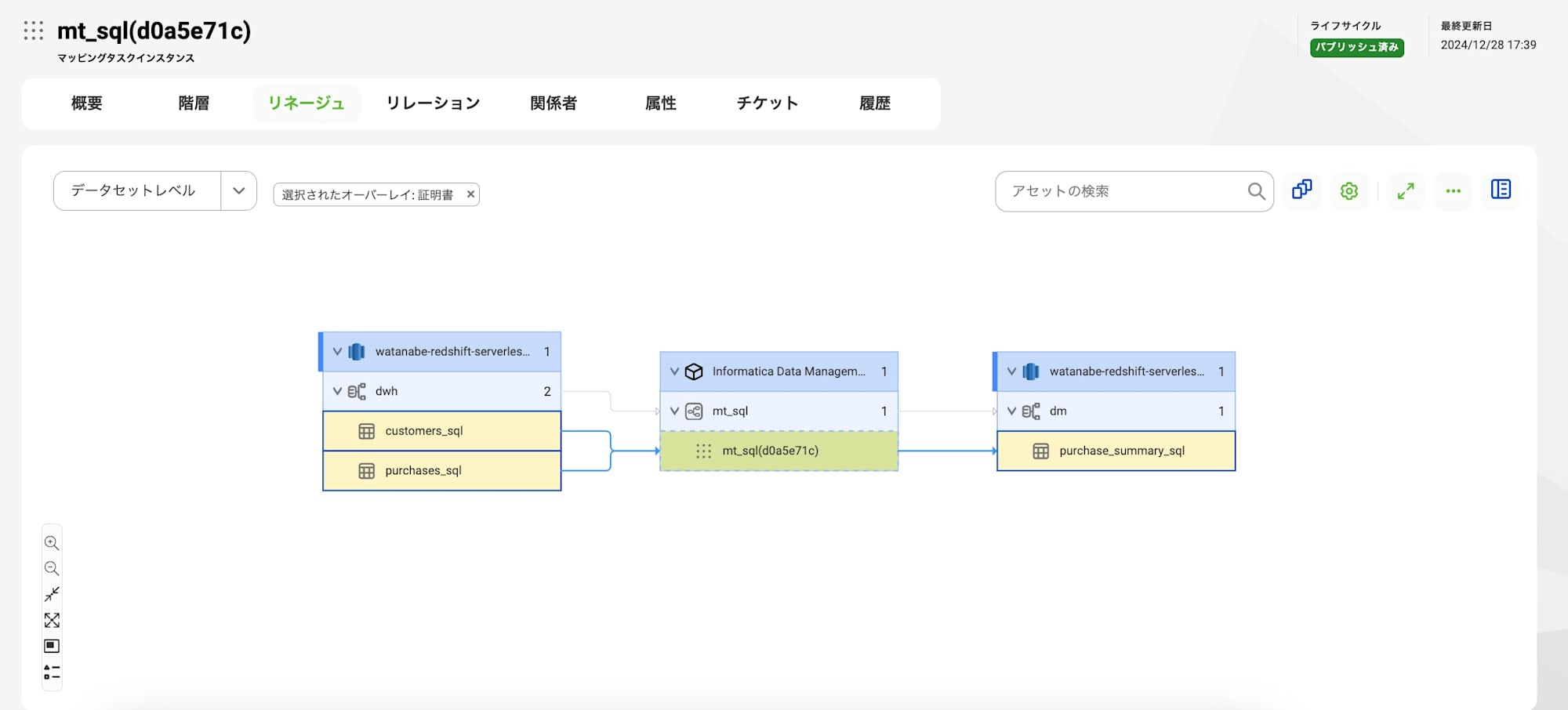Screen dimensions: 1568x710
Task: Click the Informatica Data Managem... label
Action: click(789, 371)
